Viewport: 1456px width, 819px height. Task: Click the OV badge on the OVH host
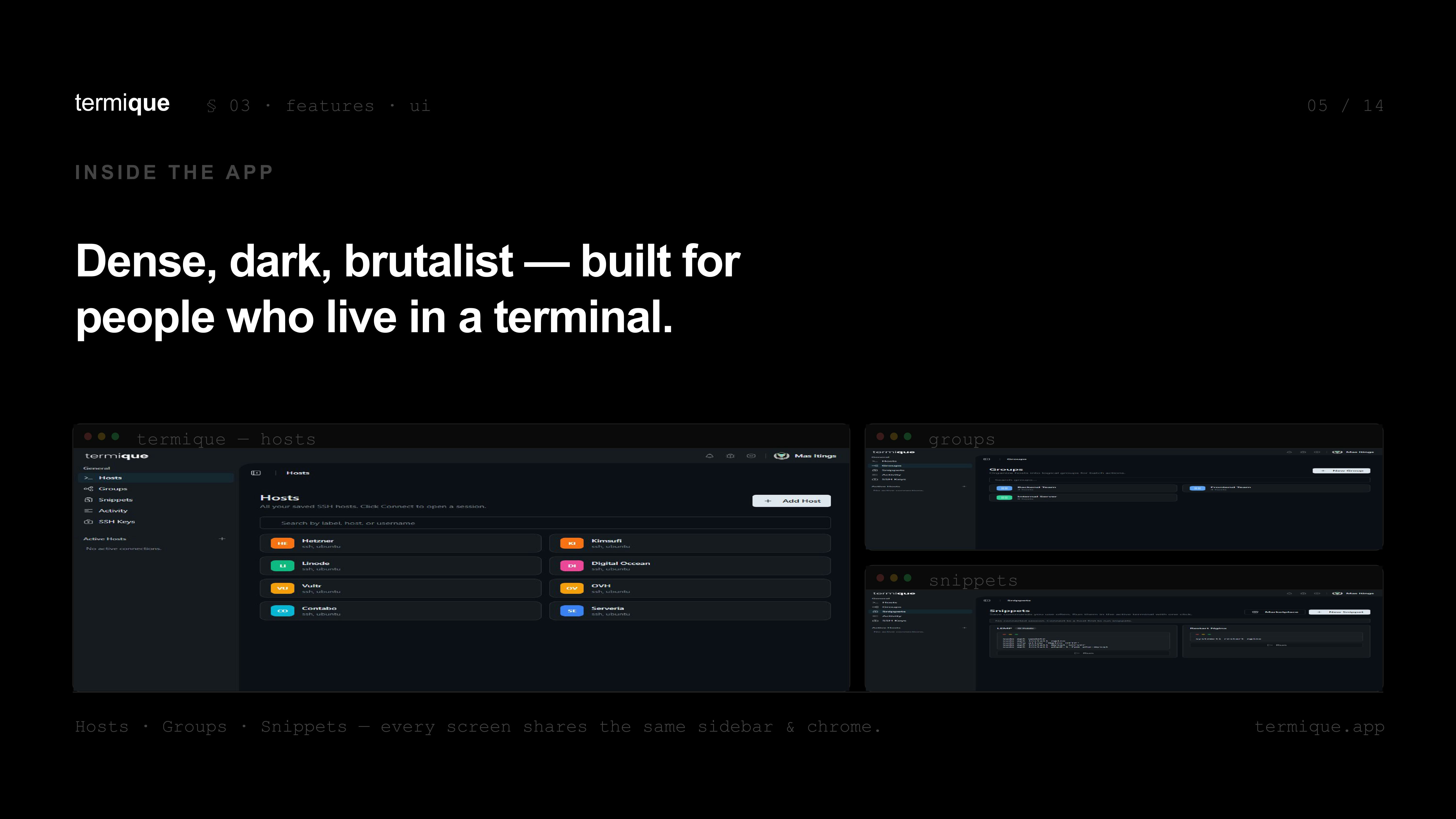[x=572, y=588]
